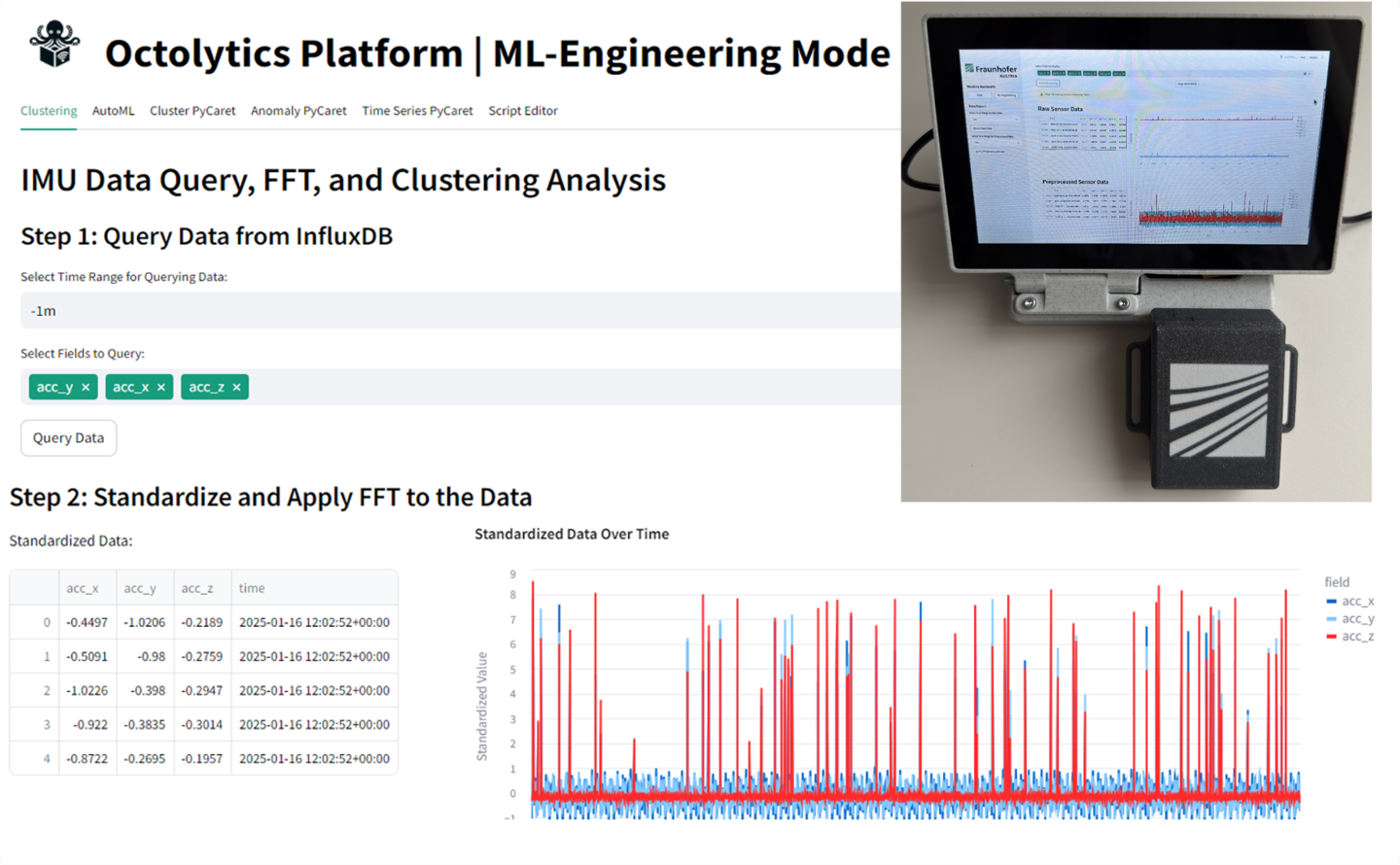Remove the acc_z field tag
The height and width of the screenshot is (865, 1400).
tap(236, 387)
